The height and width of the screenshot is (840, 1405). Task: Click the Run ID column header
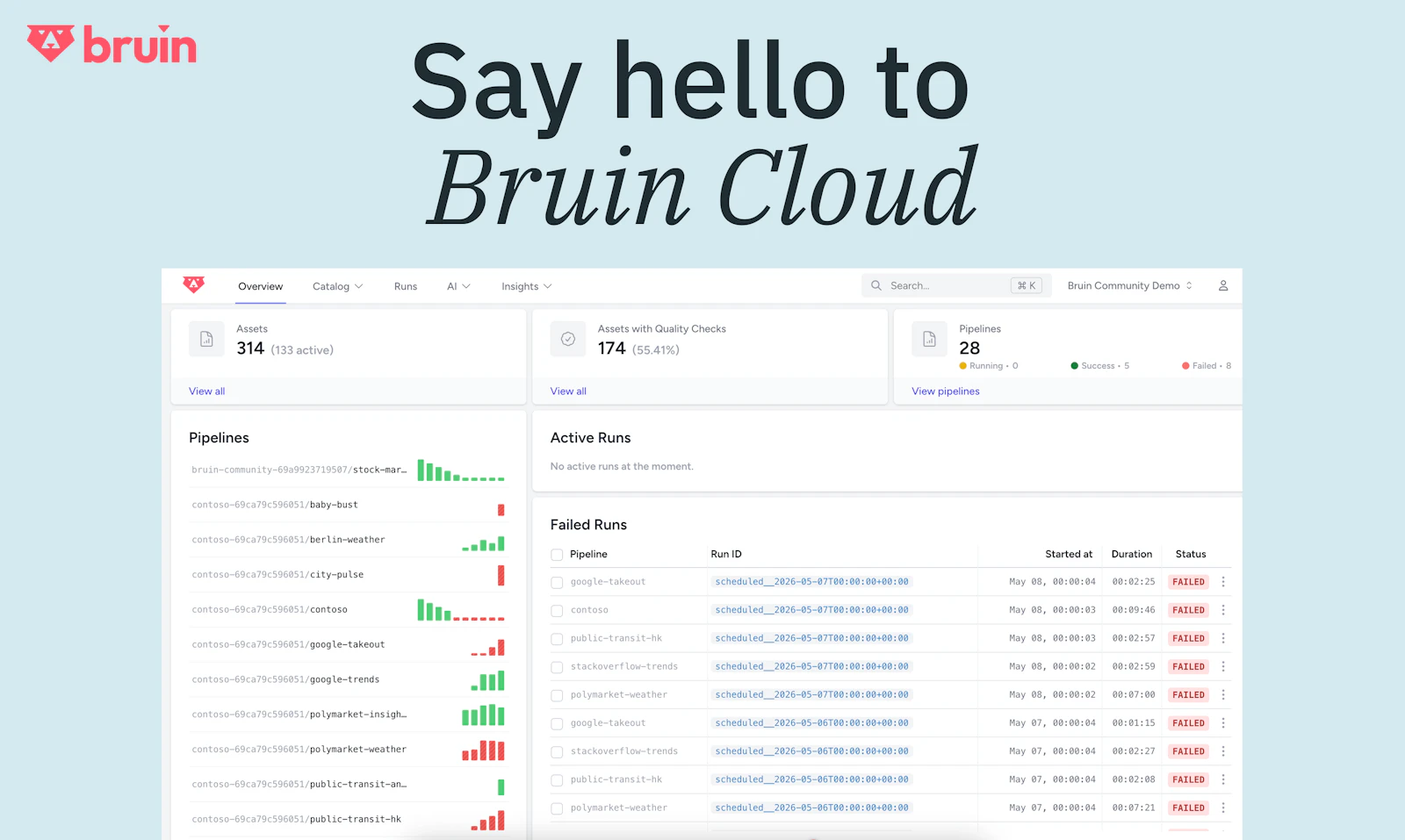pyautogui.click(x=726, y=554)
